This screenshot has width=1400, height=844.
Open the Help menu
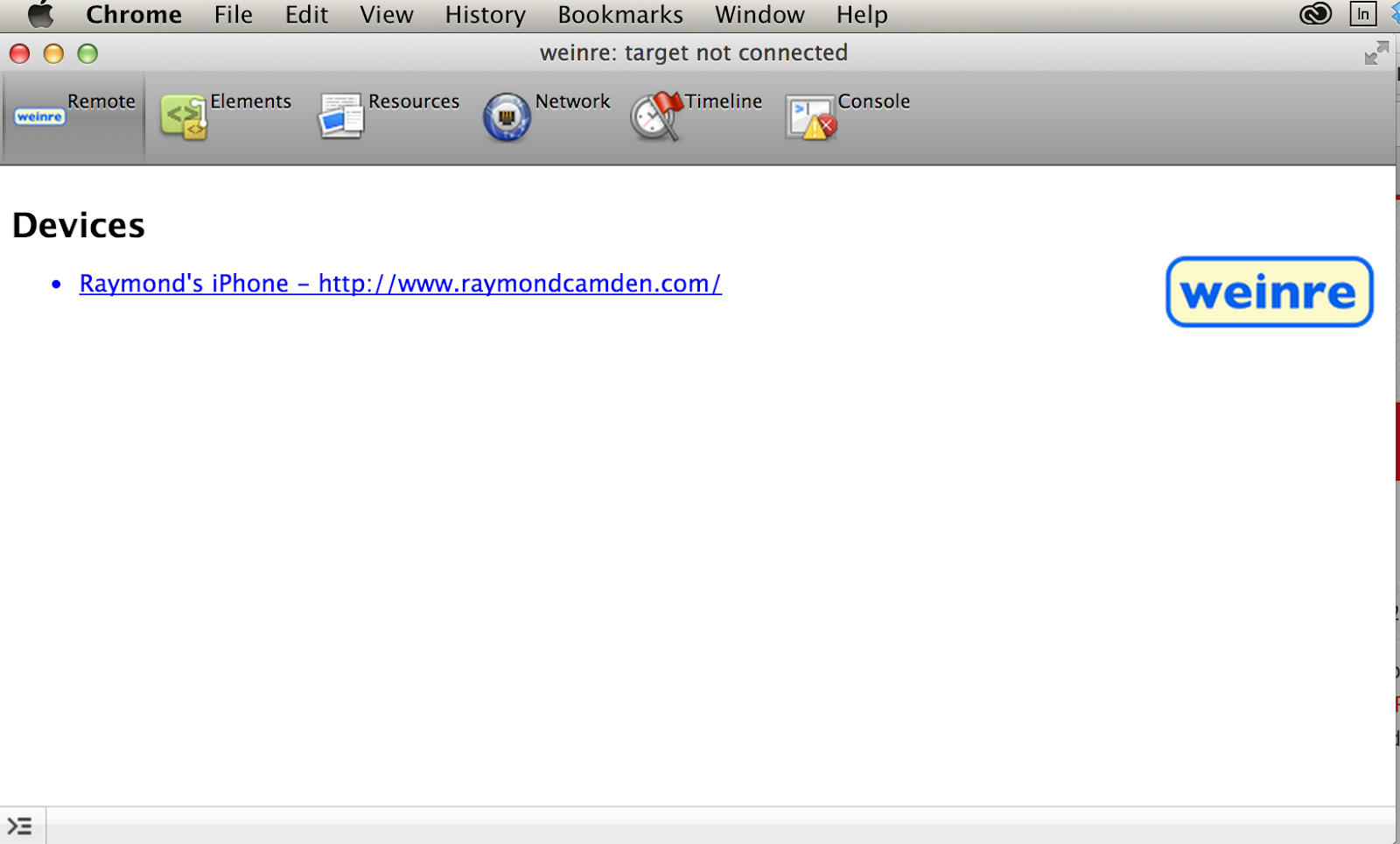[x=862, y=15]
